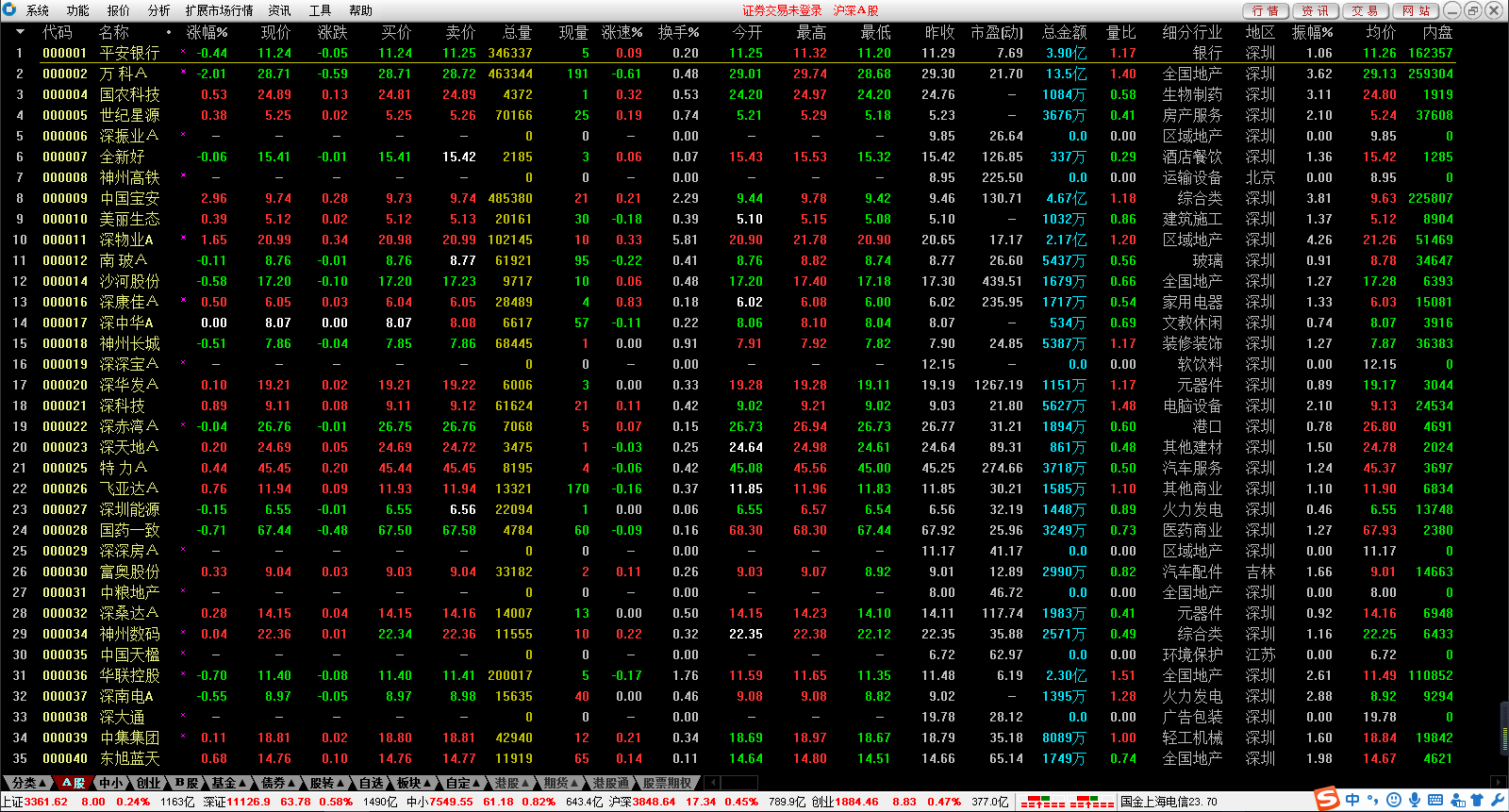This screenshot has width=1509, height=812.
Task: Open Sogou toolbox wrench icon
Action: (x=1497, y=801)
